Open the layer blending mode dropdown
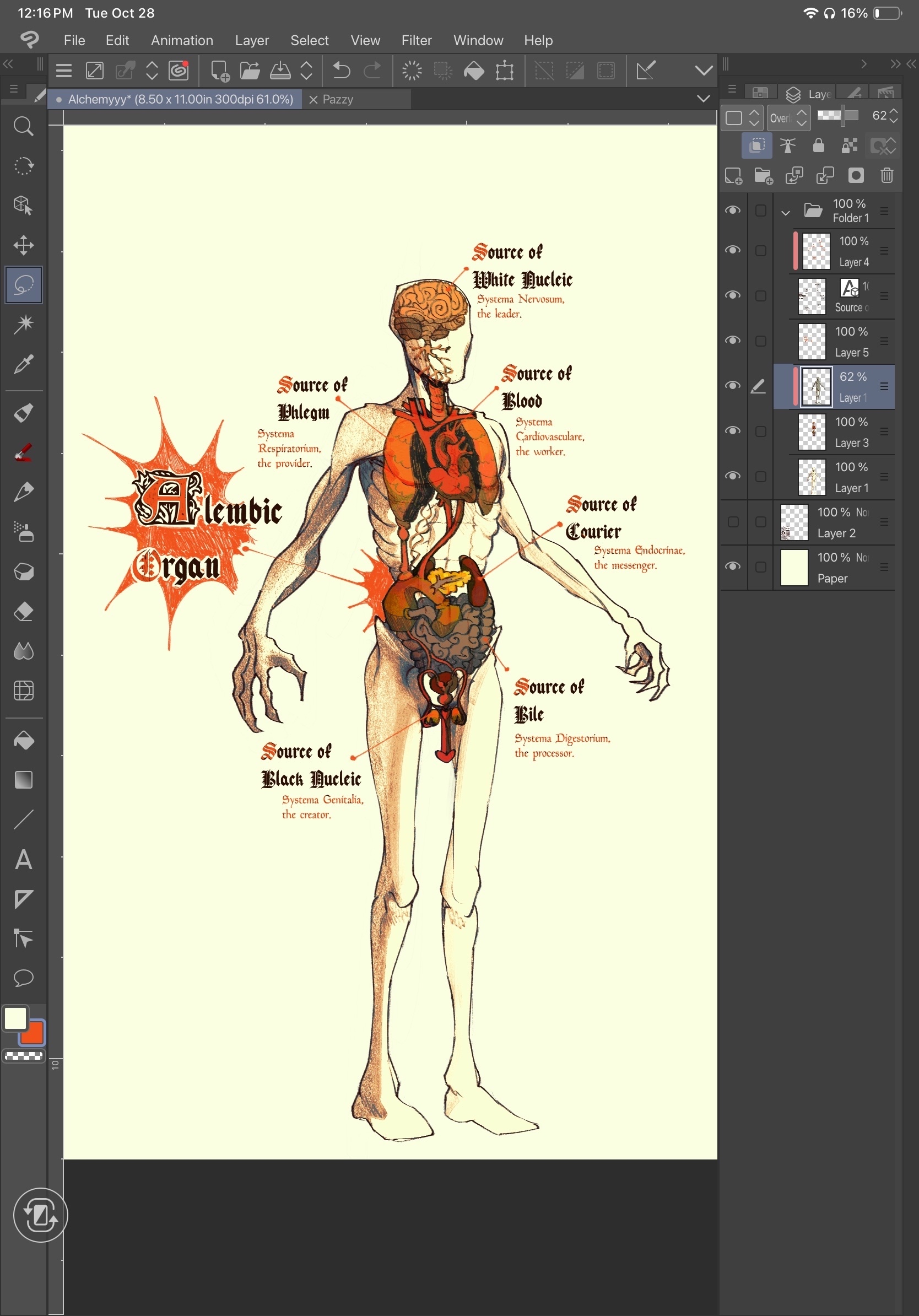The height and width of the screenshot is (1316, 919). click(788, 118)
